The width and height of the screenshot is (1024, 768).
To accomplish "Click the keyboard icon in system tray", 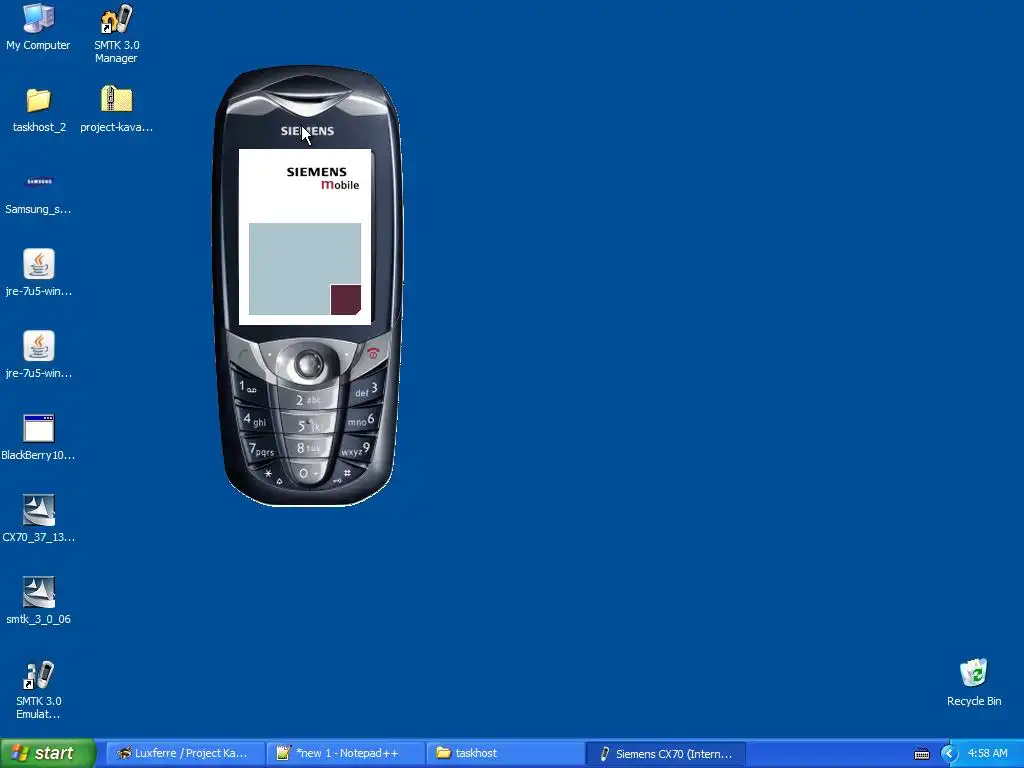I will pos(921,754).
